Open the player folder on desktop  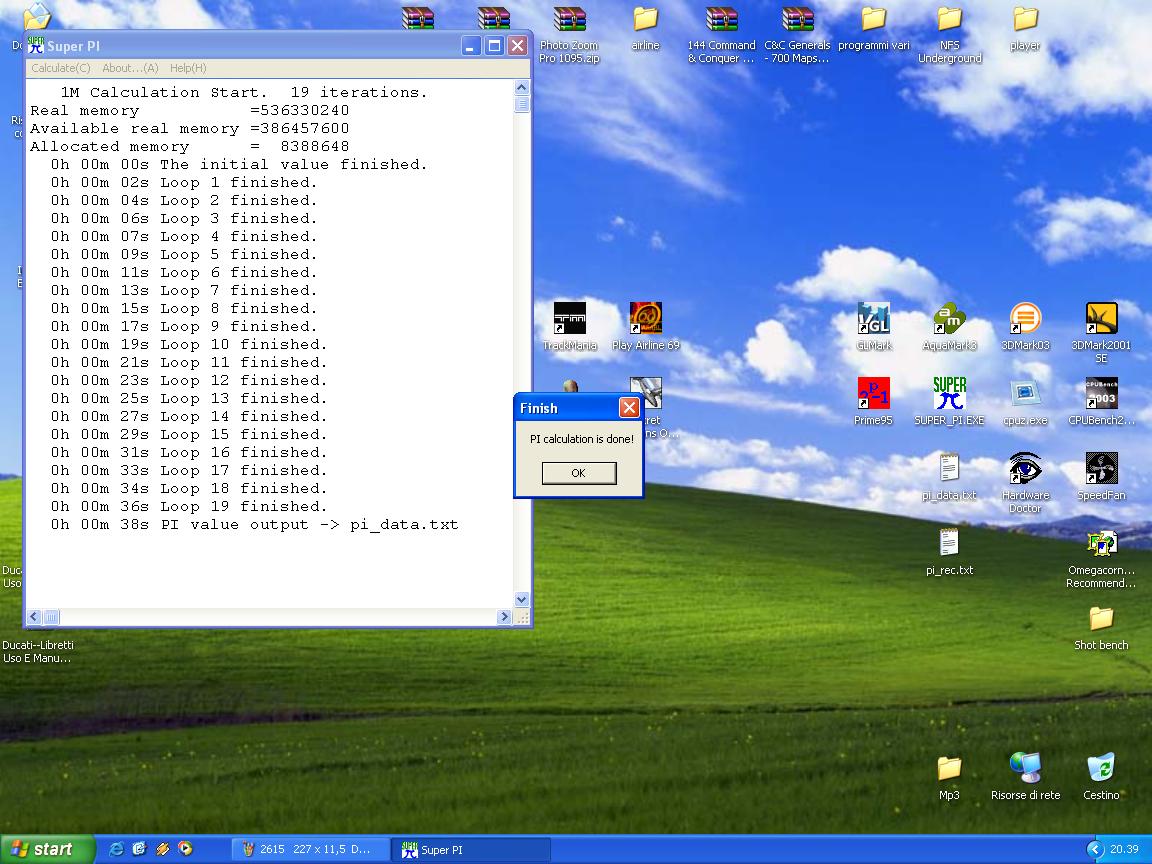click(1025, 29)
